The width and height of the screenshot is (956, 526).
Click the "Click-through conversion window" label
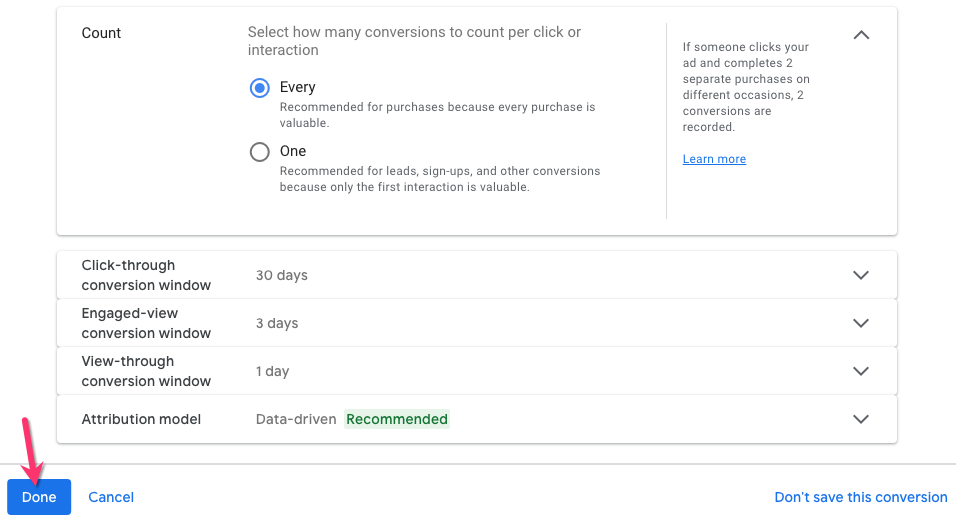pyautogui.click(x=146, y=275)
